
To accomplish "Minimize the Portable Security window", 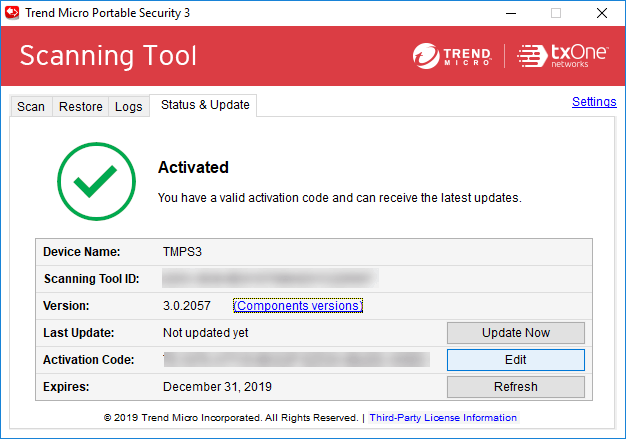I will (509, 13).
